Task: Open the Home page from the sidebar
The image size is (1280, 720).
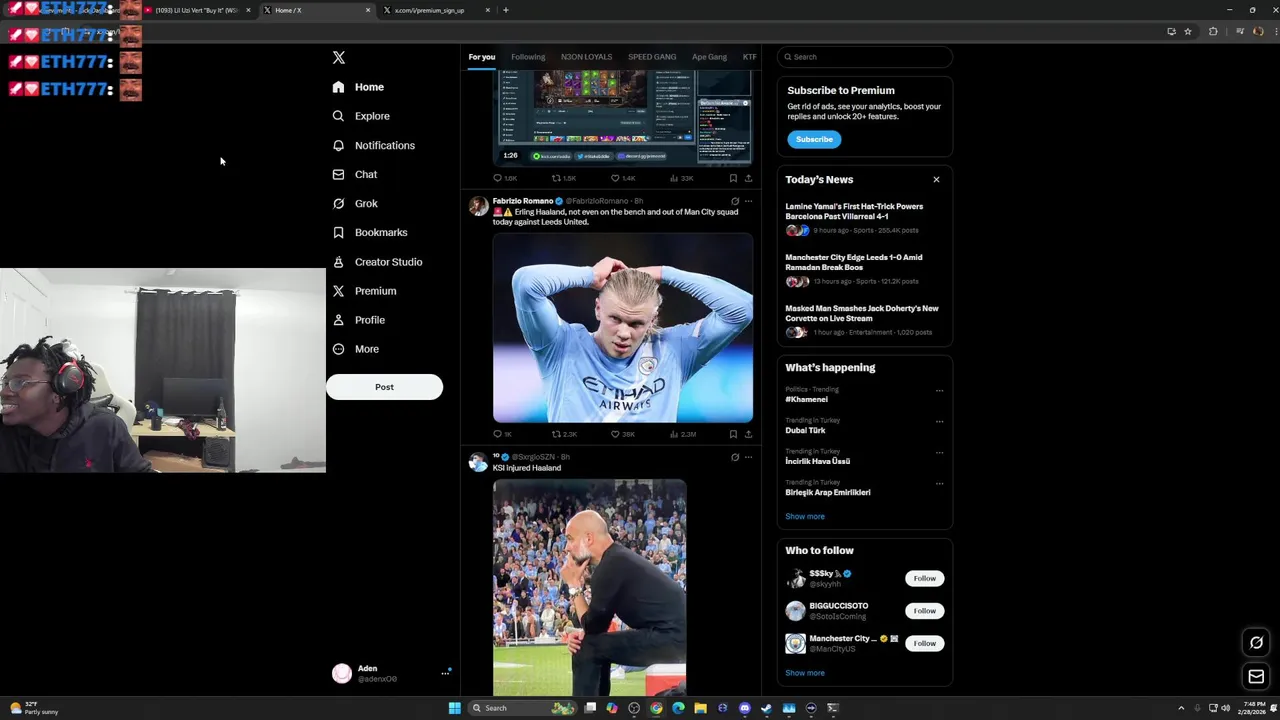Action: click(358, 87)
